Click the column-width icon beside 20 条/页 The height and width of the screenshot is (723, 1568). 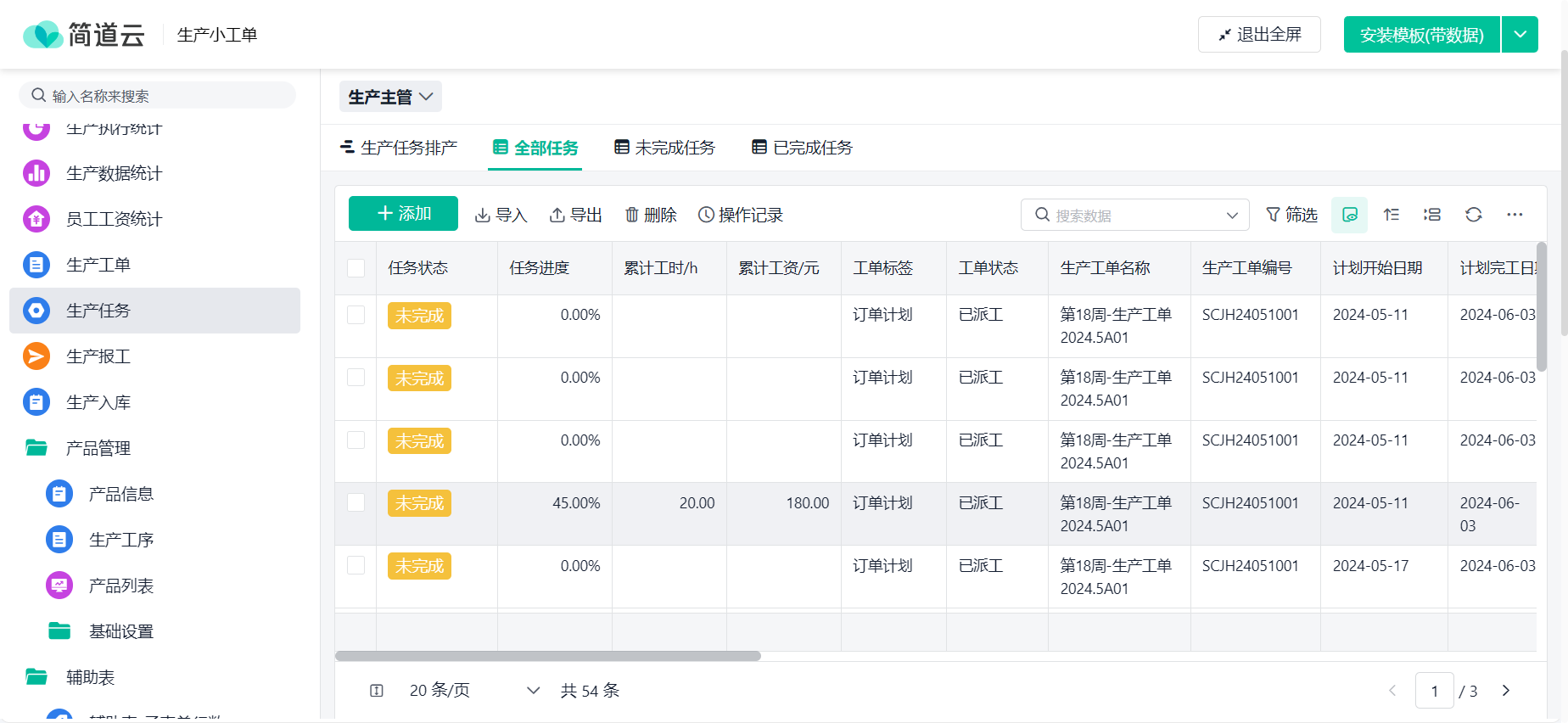pyautogui.click(x=377, y=691)
